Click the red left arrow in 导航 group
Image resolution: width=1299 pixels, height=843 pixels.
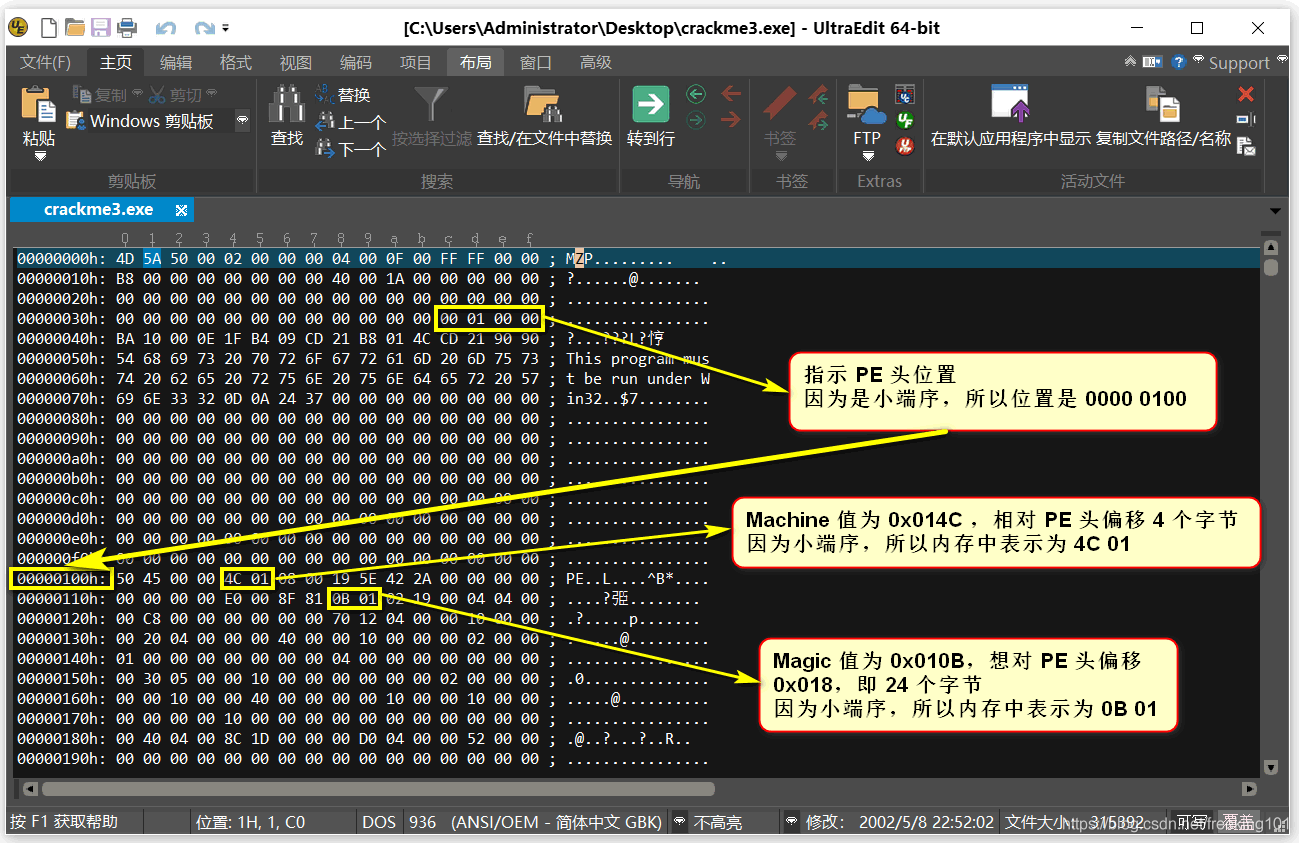point(731,94)
